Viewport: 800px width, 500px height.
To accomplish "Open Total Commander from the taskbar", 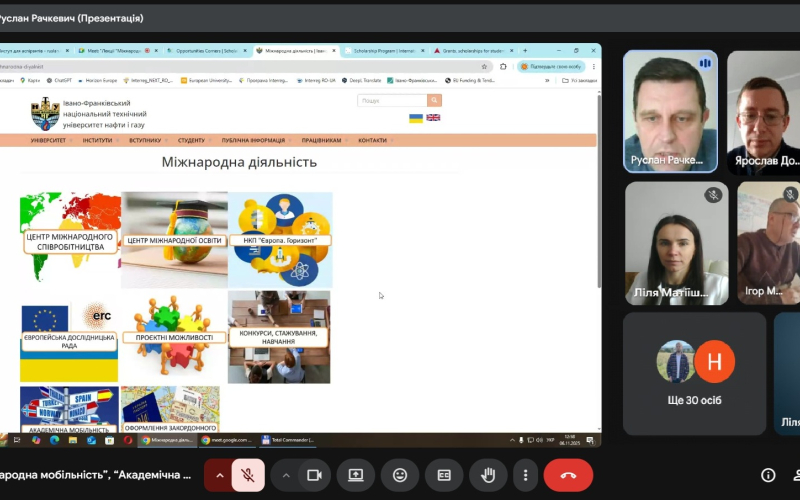I will (289, 439).
